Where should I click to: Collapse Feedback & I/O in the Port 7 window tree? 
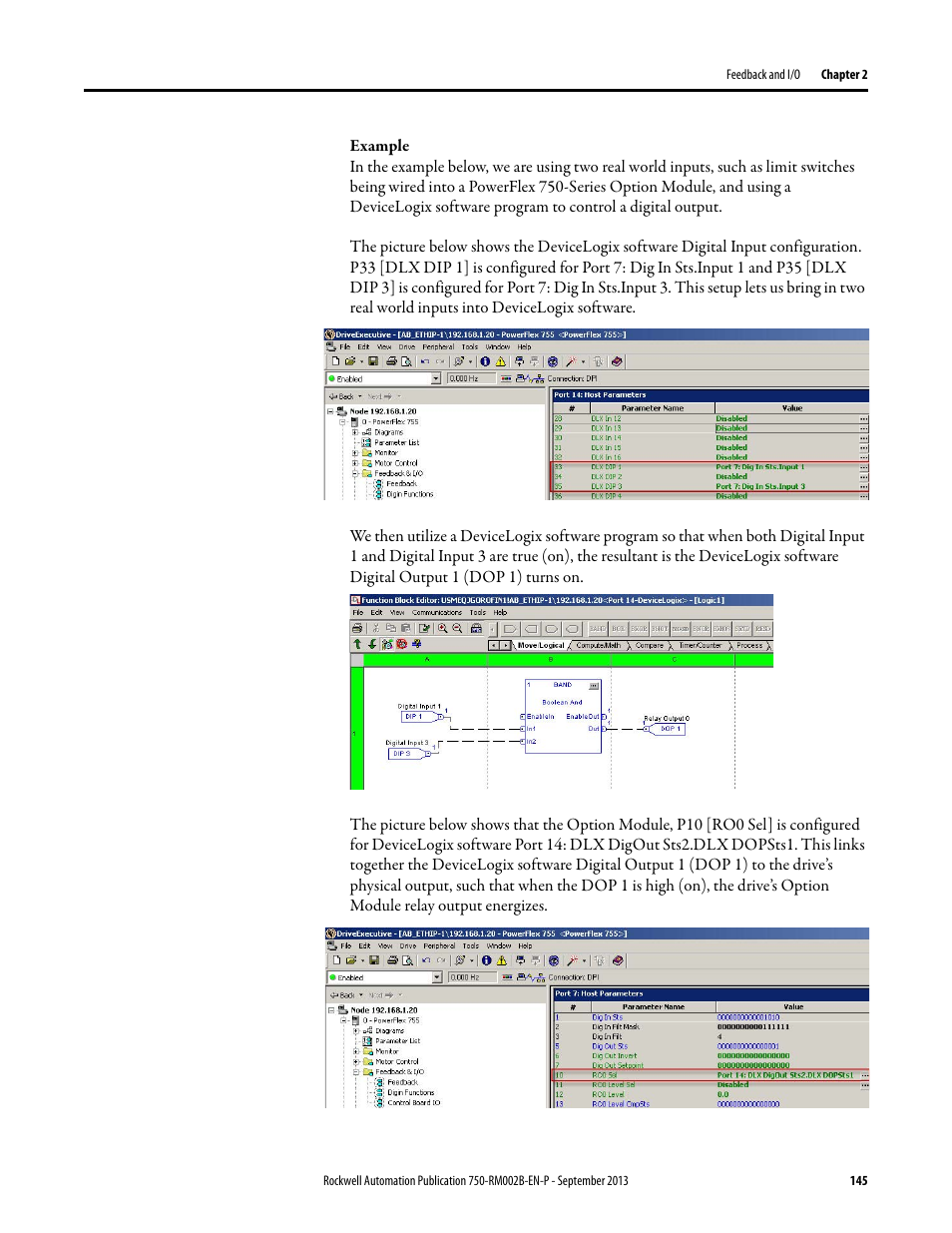point(355,1072)
